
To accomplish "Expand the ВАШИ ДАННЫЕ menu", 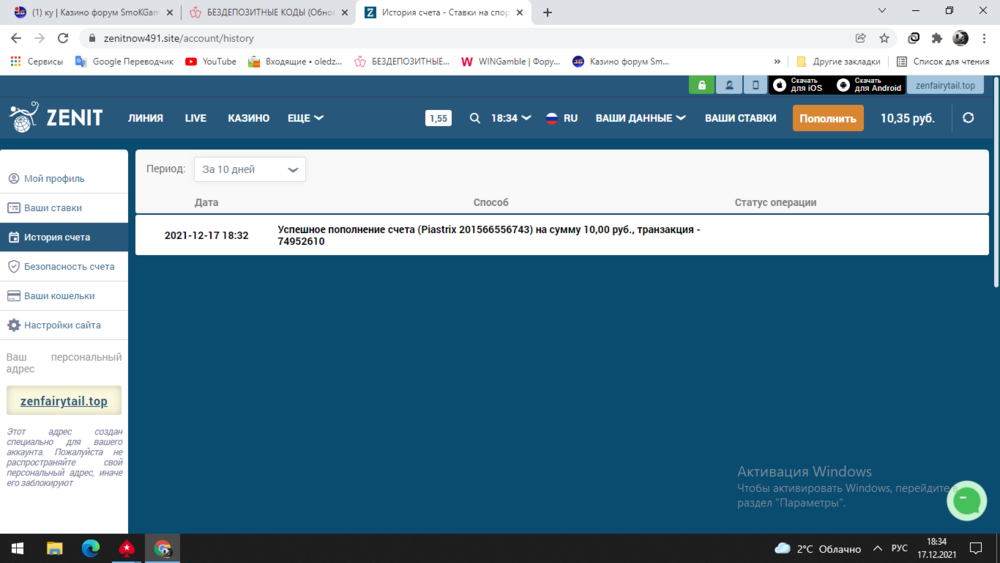I will coord(640,118).
